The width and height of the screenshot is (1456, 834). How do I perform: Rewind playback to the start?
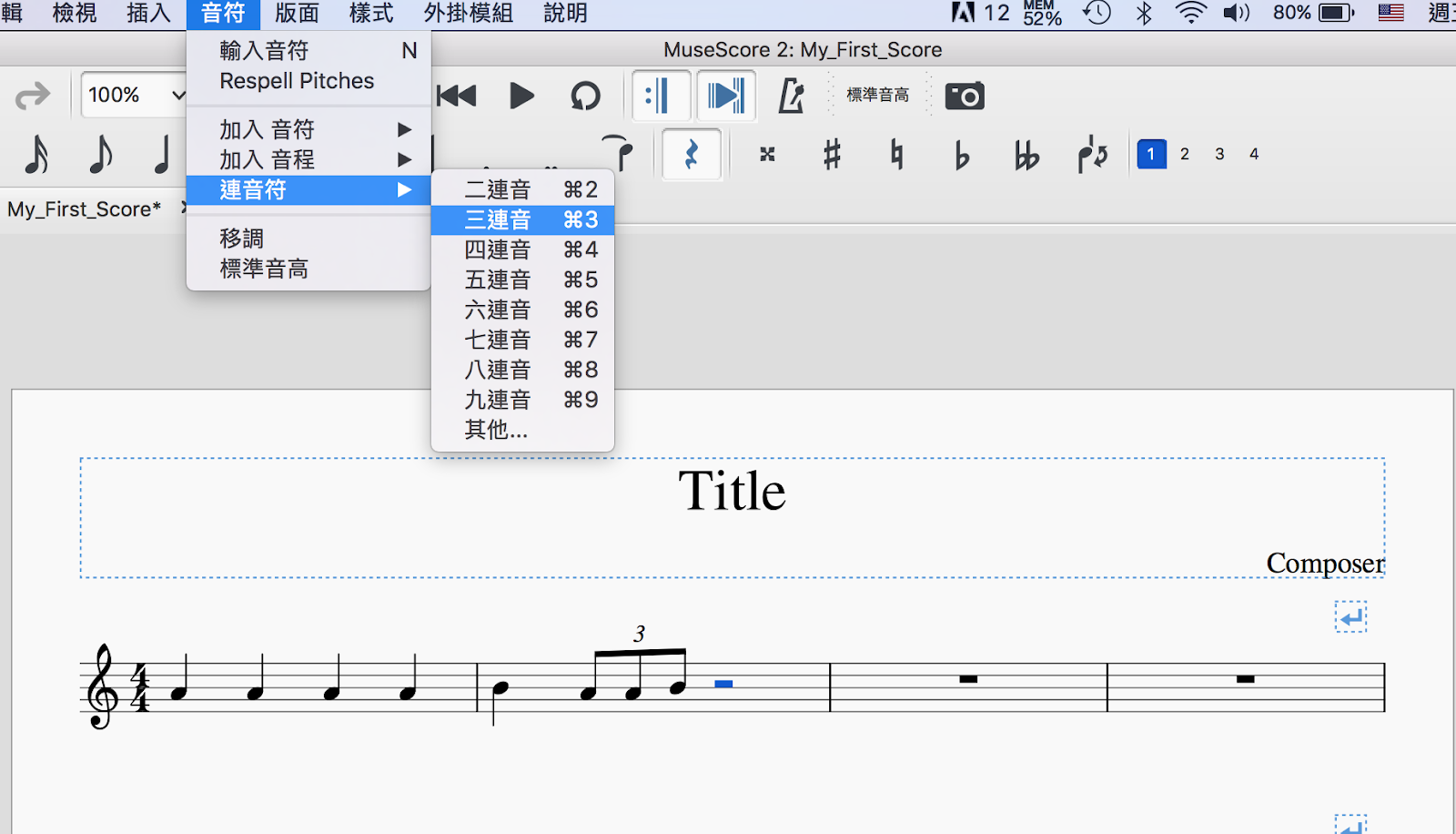456,96
